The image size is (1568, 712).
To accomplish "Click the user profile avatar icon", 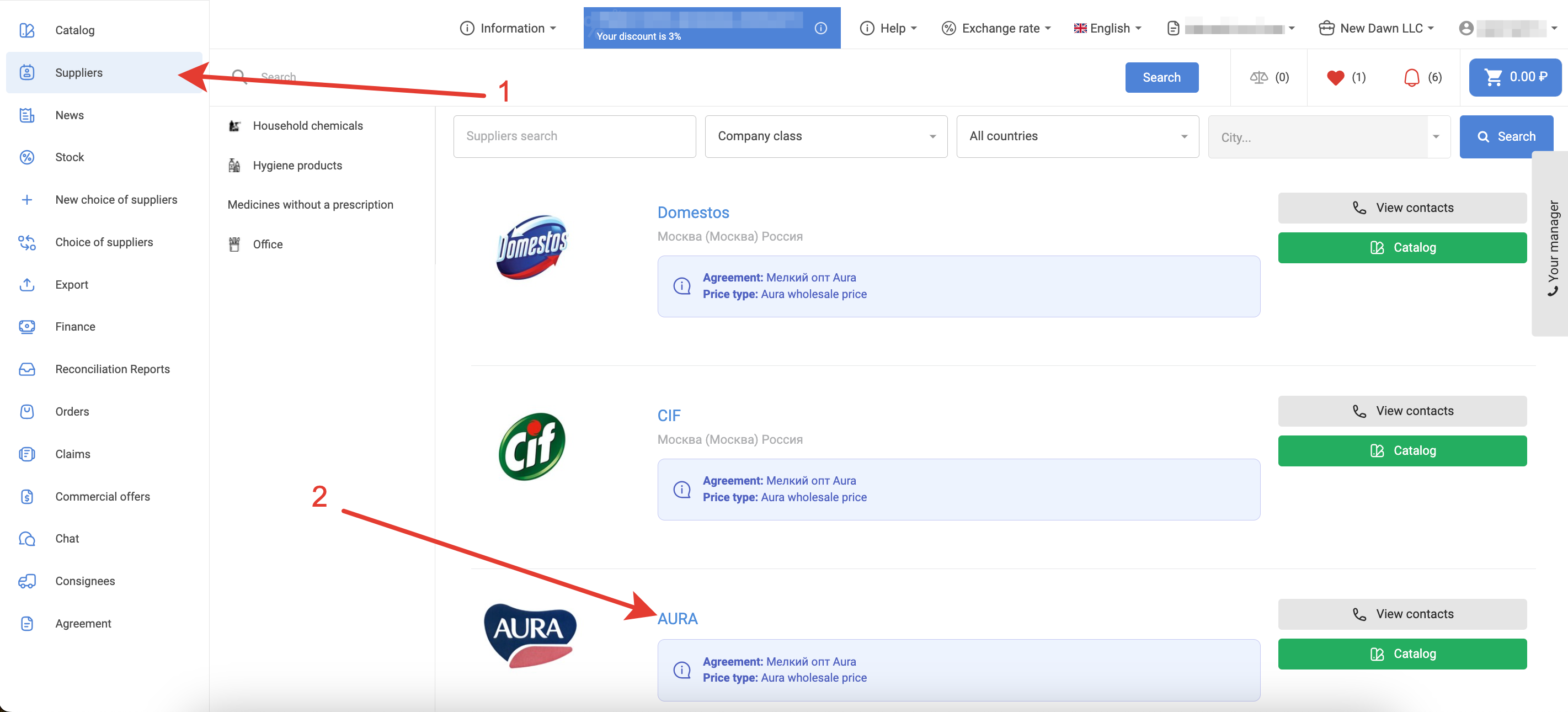I will (x=1466, y=28).
